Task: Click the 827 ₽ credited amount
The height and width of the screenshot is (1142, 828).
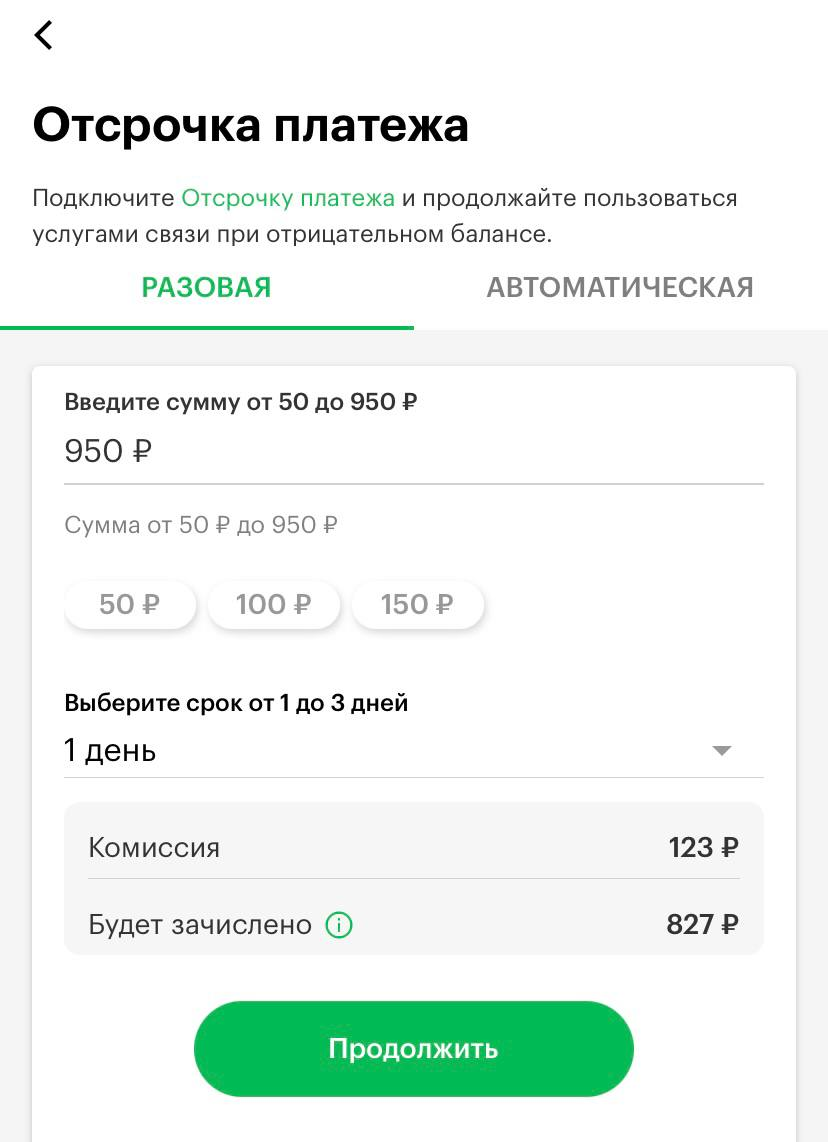Action: point(702,925)
